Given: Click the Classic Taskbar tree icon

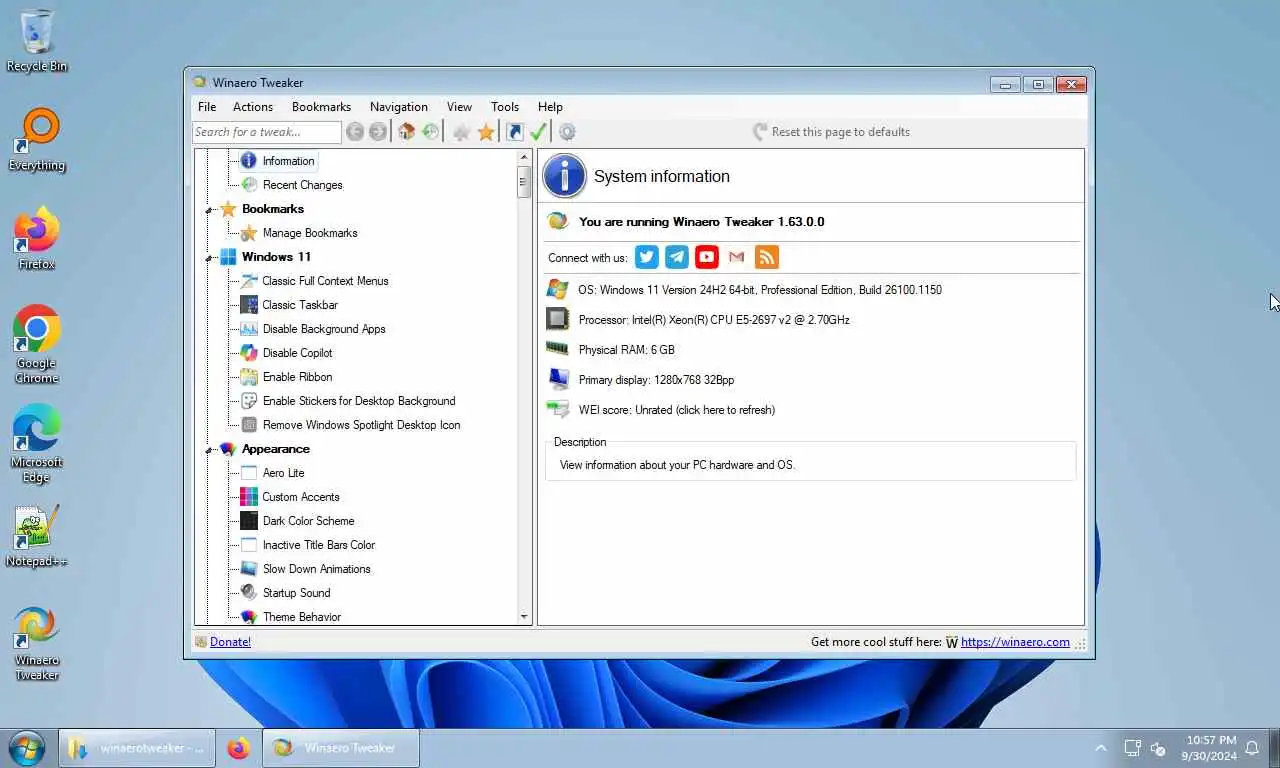Looking at the screenshot, I should (x=249, y=305).
